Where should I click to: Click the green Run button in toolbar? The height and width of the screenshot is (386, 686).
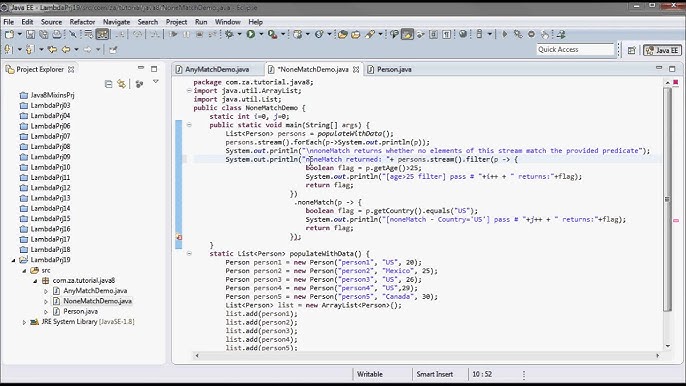click(x=251, y=34)
